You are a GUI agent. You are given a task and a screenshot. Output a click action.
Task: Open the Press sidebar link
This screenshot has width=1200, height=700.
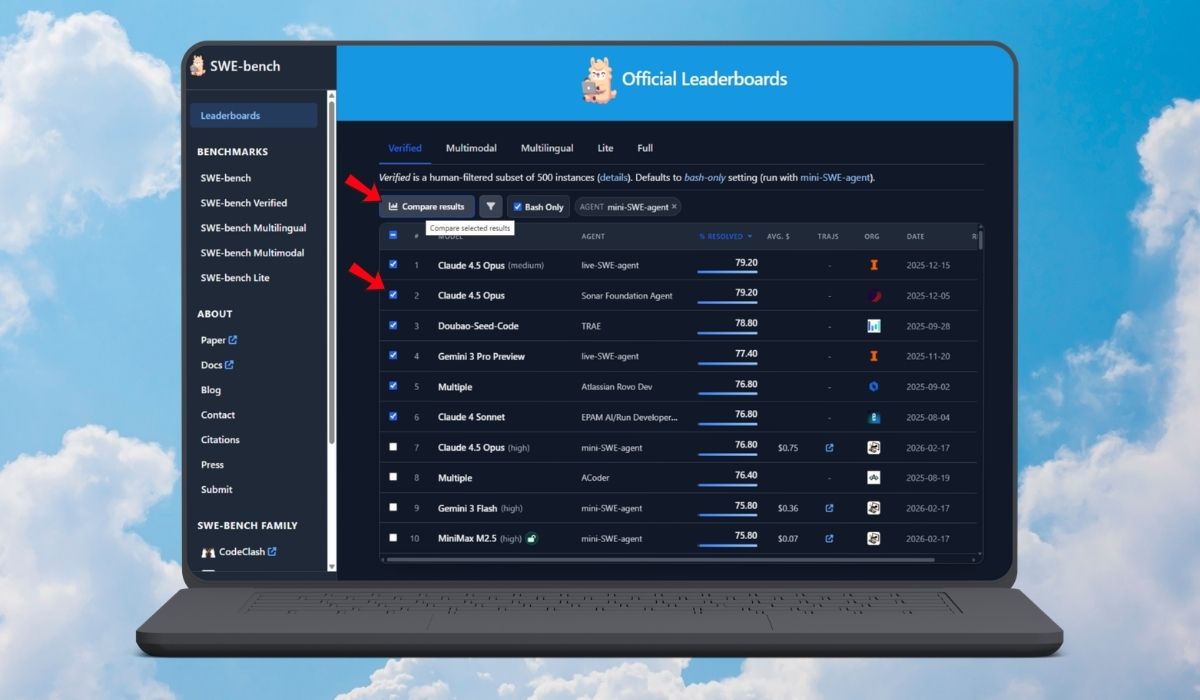tap(212, 465)
